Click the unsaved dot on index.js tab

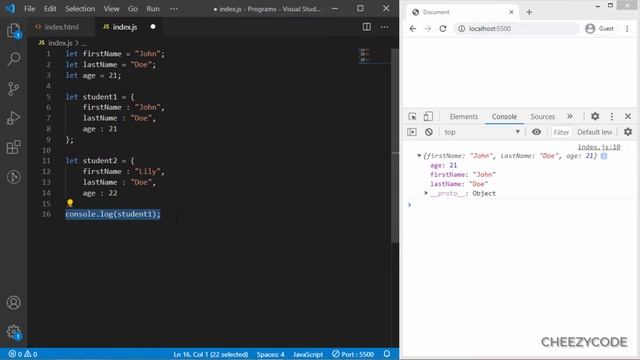point(153,27)
